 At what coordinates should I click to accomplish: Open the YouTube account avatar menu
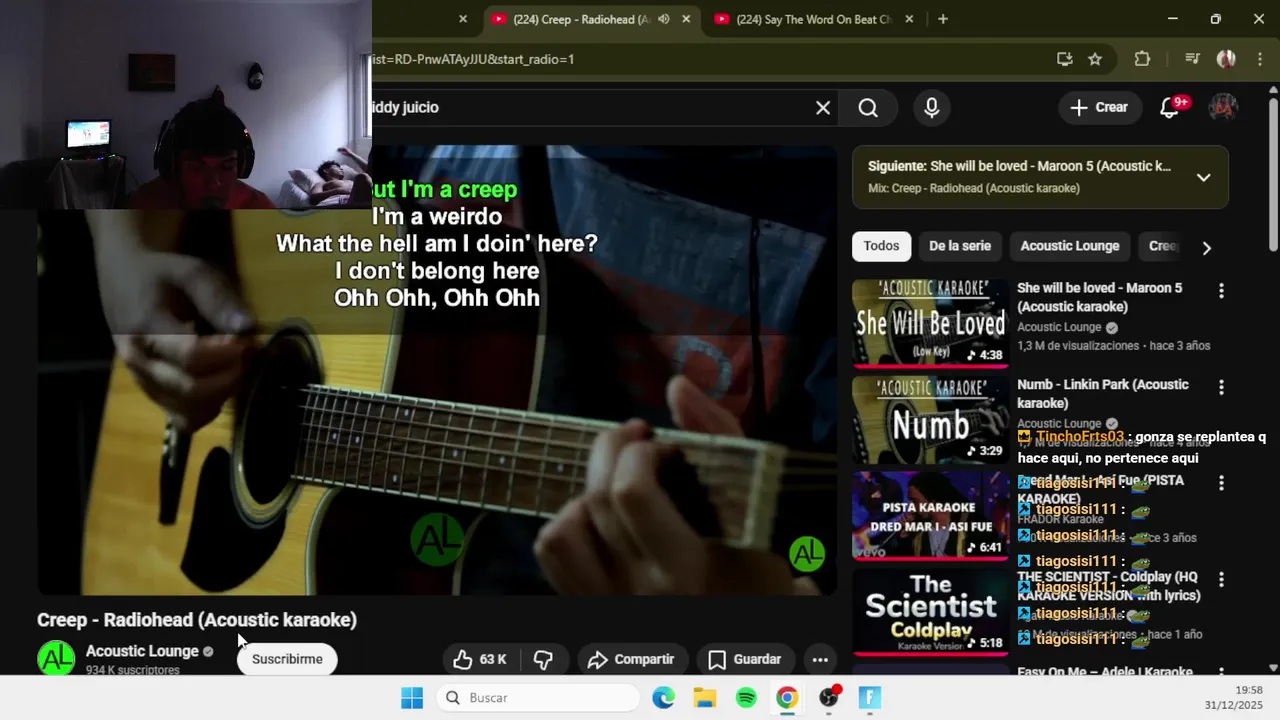[x=1223, y=107]
